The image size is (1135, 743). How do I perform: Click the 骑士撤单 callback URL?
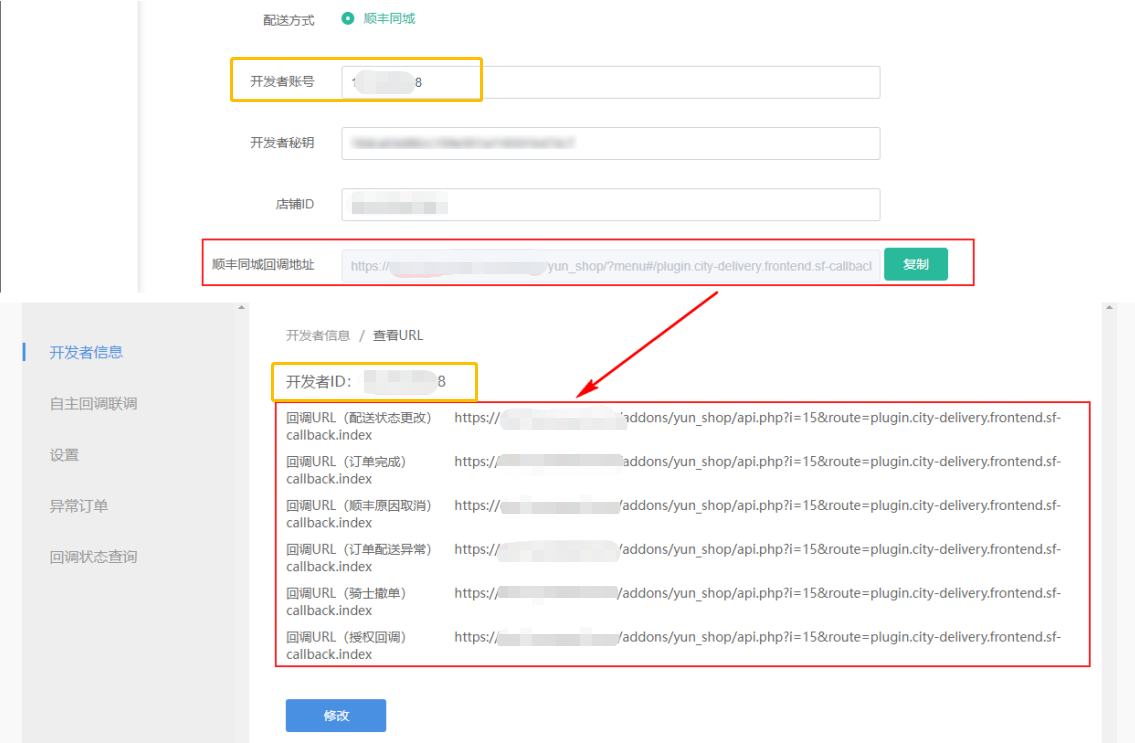(x=757, y=593)
